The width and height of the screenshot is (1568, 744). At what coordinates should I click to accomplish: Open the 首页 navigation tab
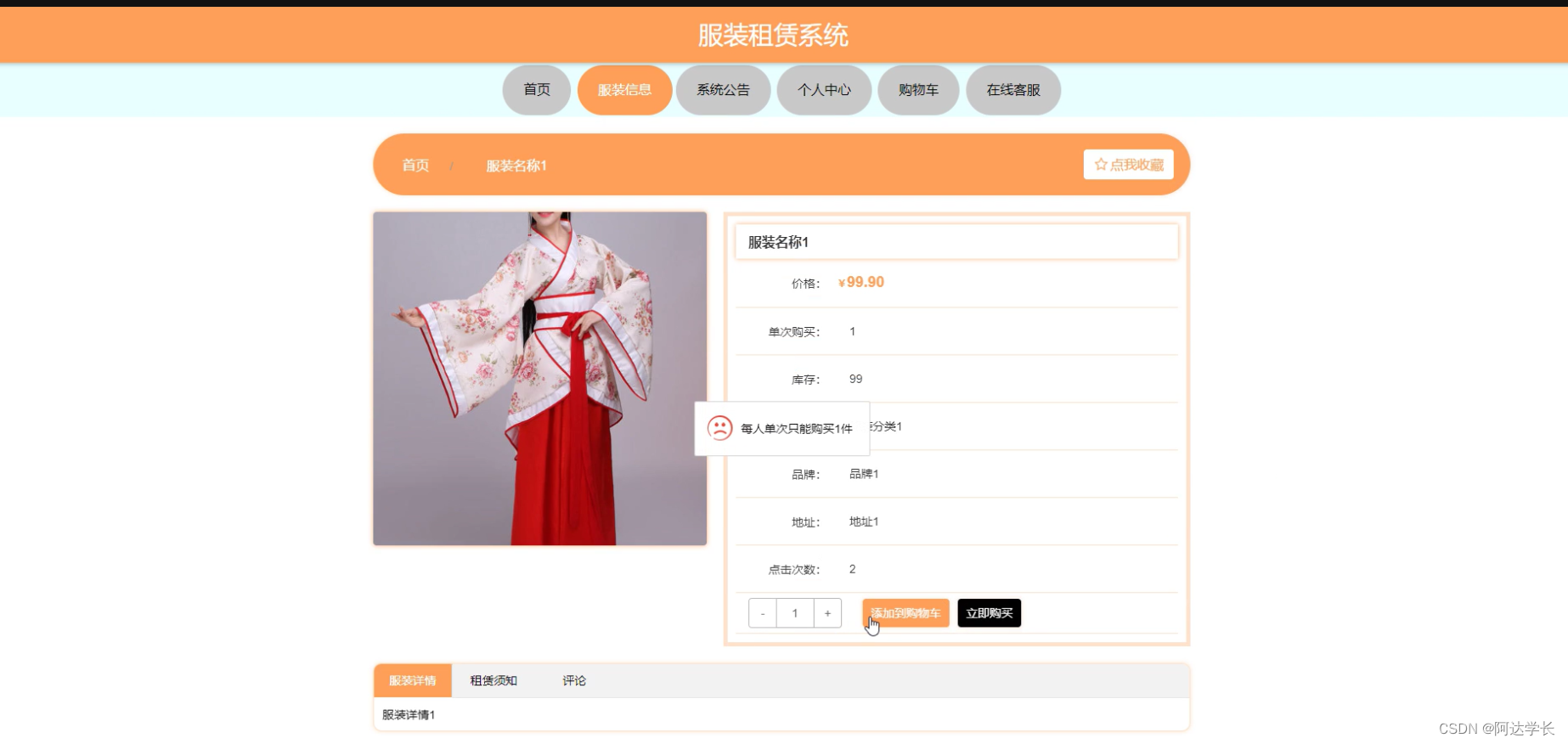click(x=537, y=90)
